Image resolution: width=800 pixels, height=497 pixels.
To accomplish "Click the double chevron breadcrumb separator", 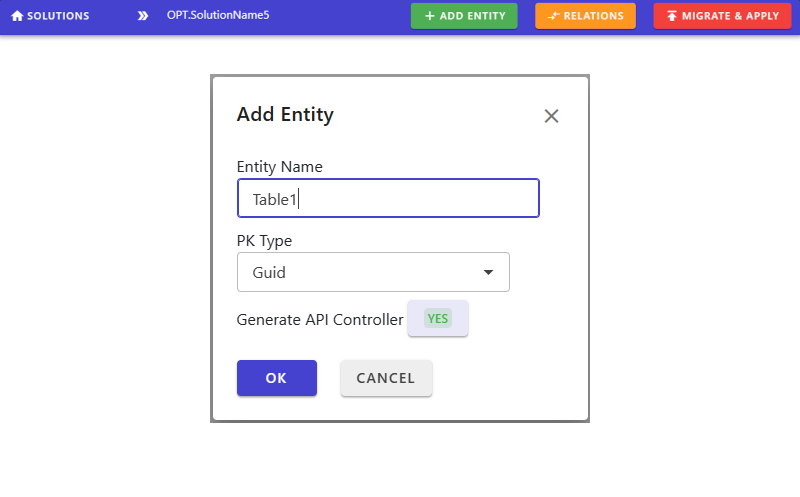I will click(143, 16).
